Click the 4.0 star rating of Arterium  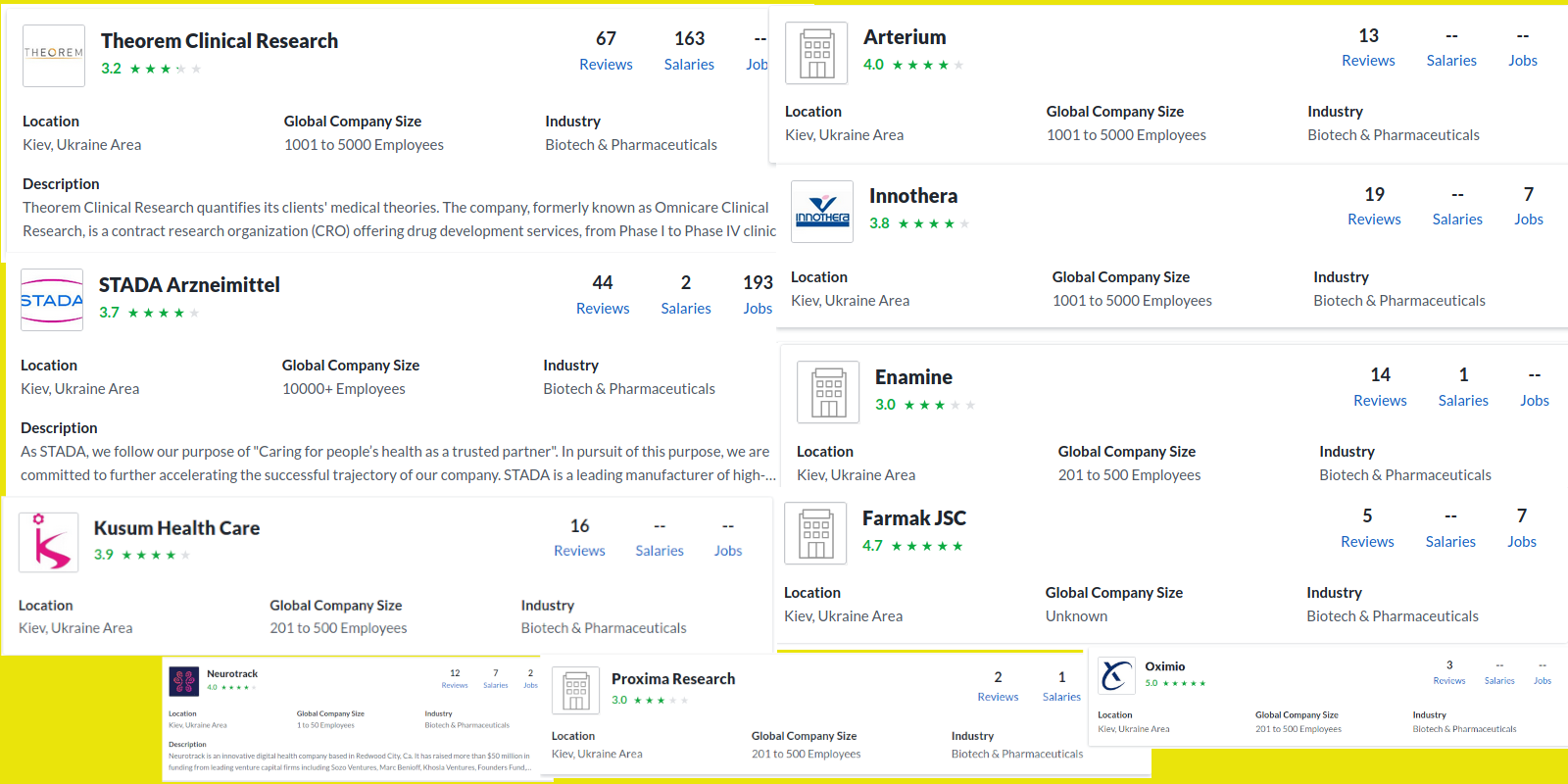[913, 65]
